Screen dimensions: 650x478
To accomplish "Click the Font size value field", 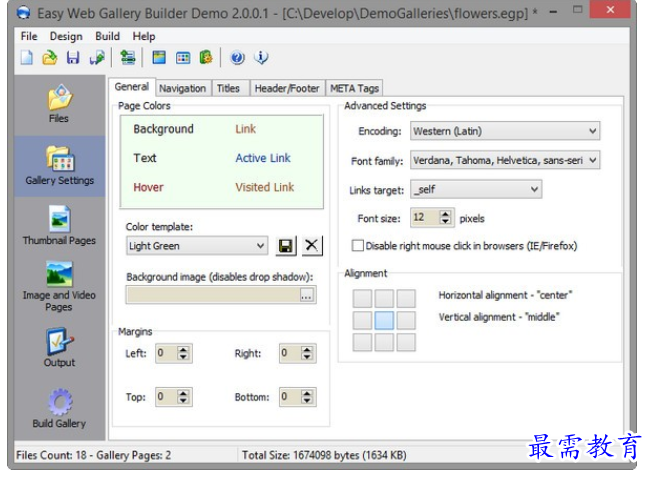I will [x=425, y=217].
